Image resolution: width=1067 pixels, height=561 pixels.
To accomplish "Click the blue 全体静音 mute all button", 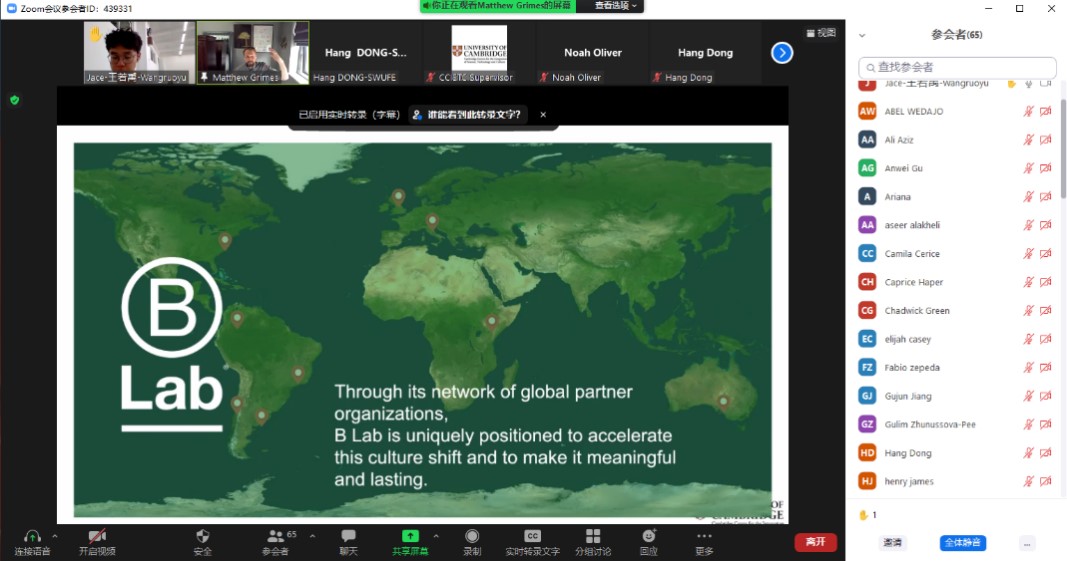I will pyautogui.click(x=962, y=543).
